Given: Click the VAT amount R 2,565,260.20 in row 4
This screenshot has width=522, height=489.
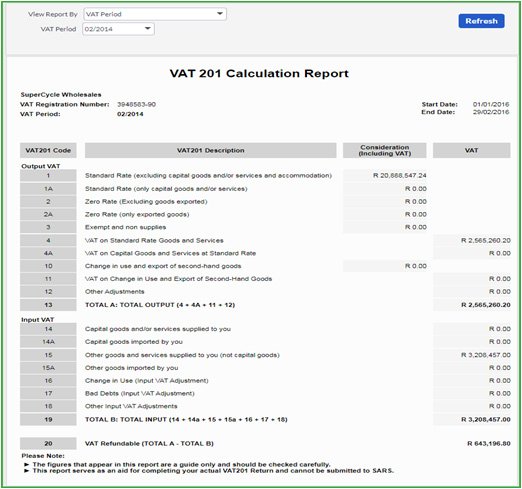Looking at the screenshot, I should point(486,240).
